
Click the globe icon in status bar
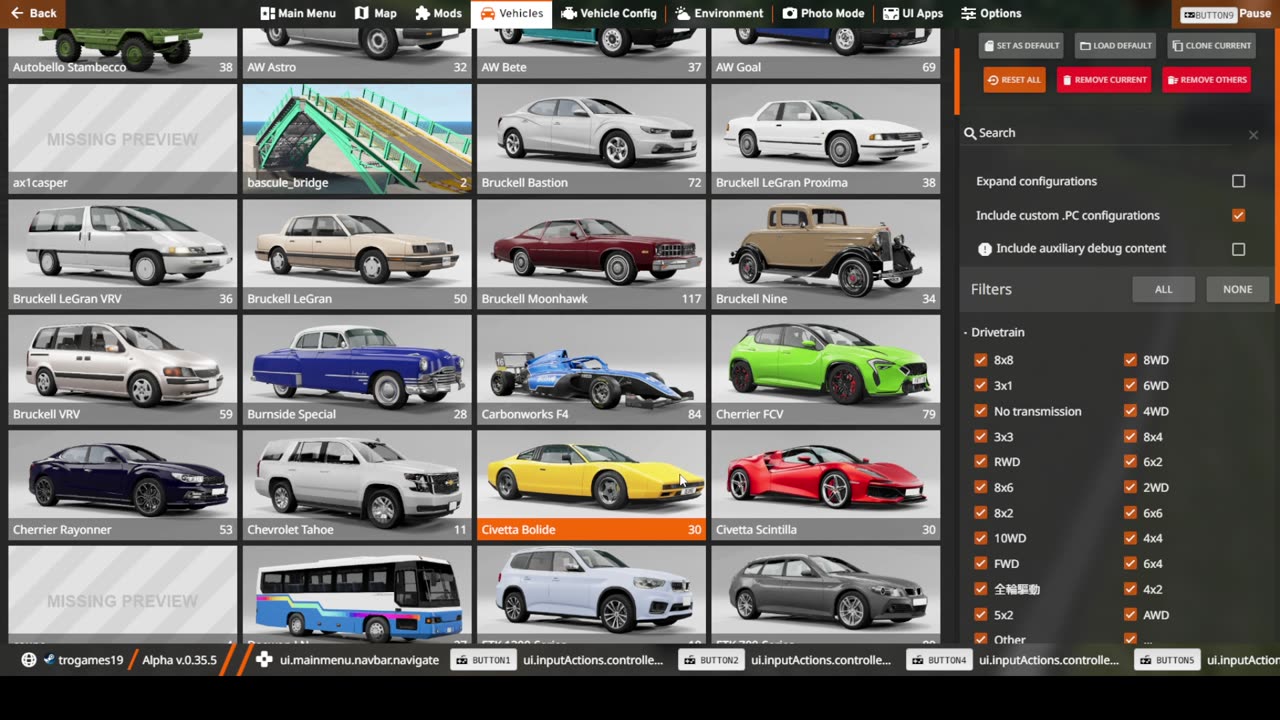pyautogui.click(x=29, y=660)
